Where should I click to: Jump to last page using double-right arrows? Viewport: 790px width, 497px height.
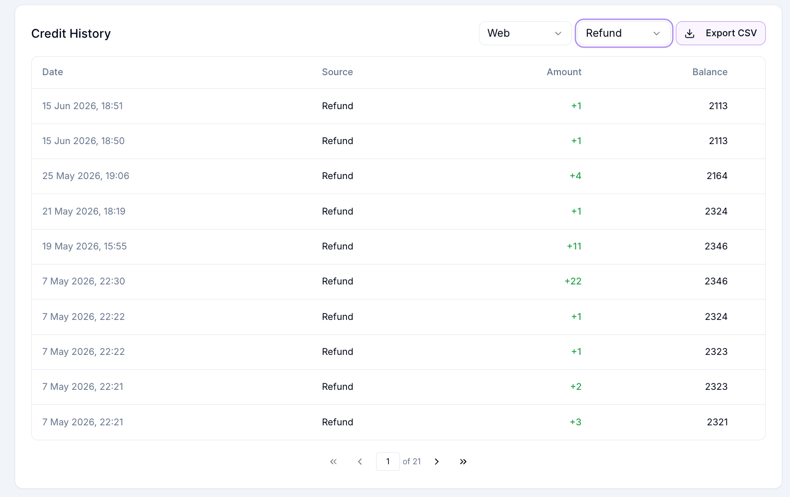(x=463, y=461)
